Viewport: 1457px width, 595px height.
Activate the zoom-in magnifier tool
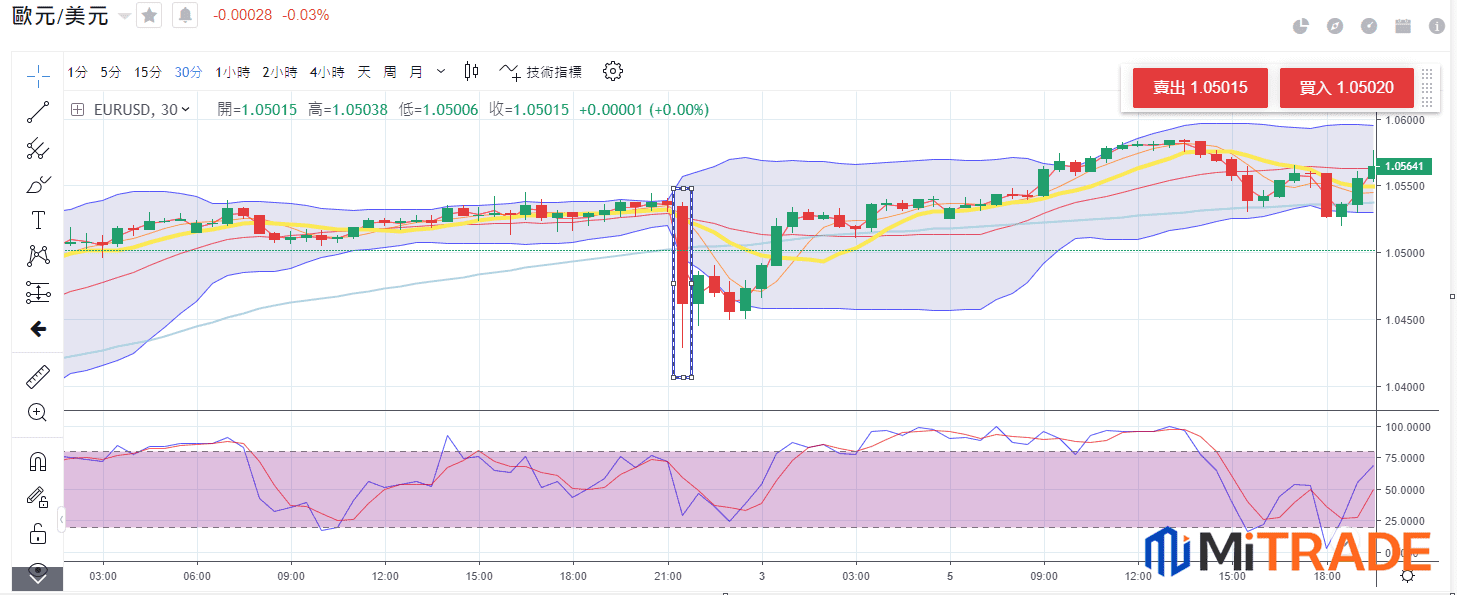pos(38,412)
